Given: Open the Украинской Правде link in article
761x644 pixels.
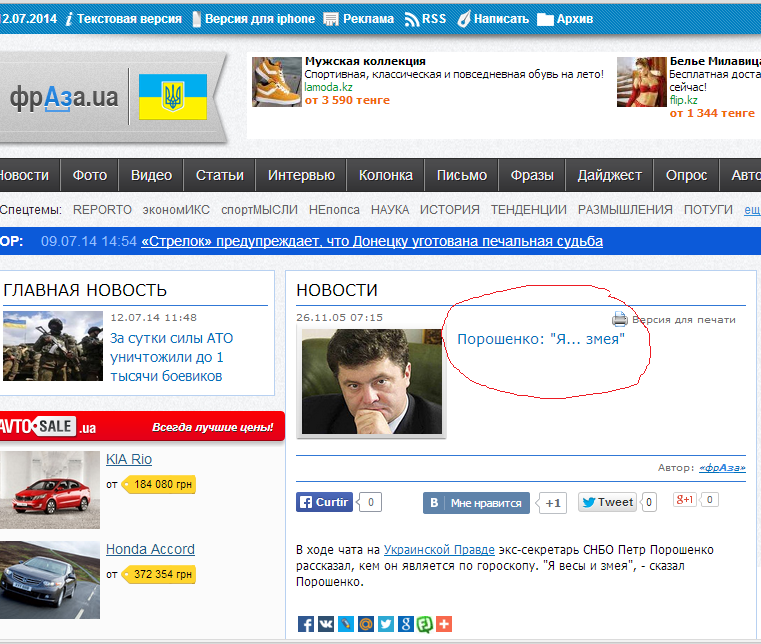Looking at the screenshot, I should click(x=439, y=550).
